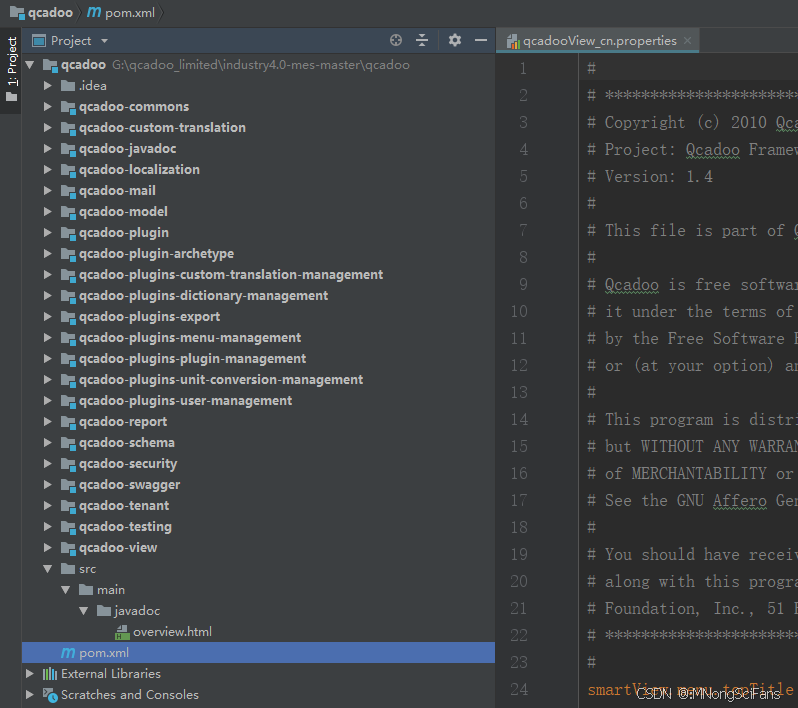Expand the qcadoo-mail module
798x708 pixels.
(47, 190)
